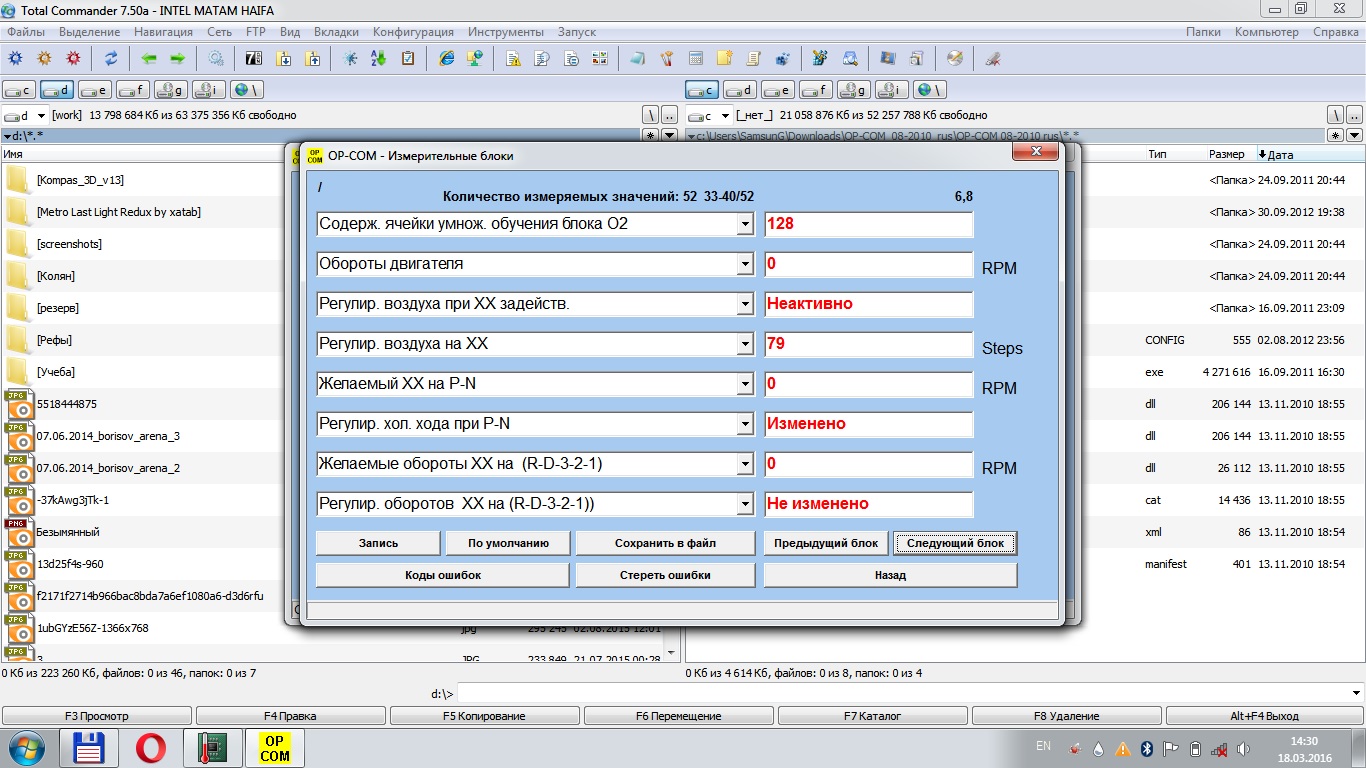Click the unpack files (up arrow) icon
The height and width of the screenshot is (768, 1366).
point(312,58)
